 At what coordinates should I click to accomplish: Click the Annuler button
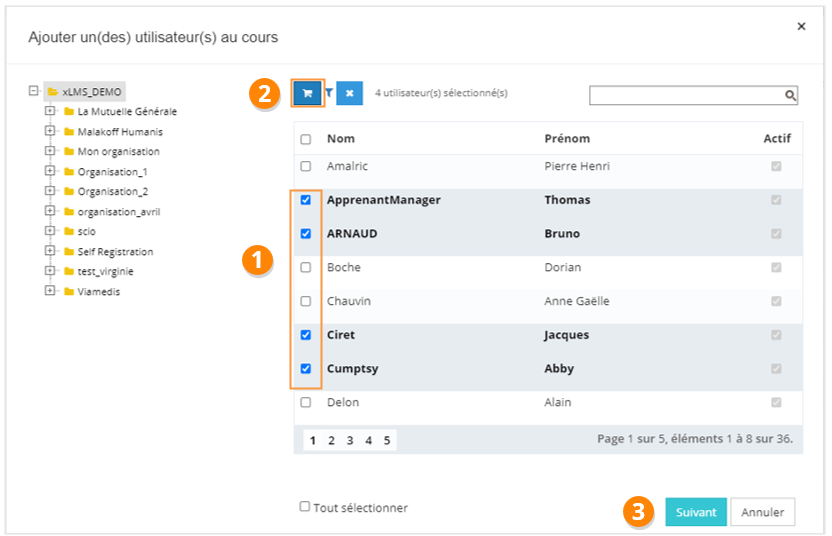coord(762,512)
